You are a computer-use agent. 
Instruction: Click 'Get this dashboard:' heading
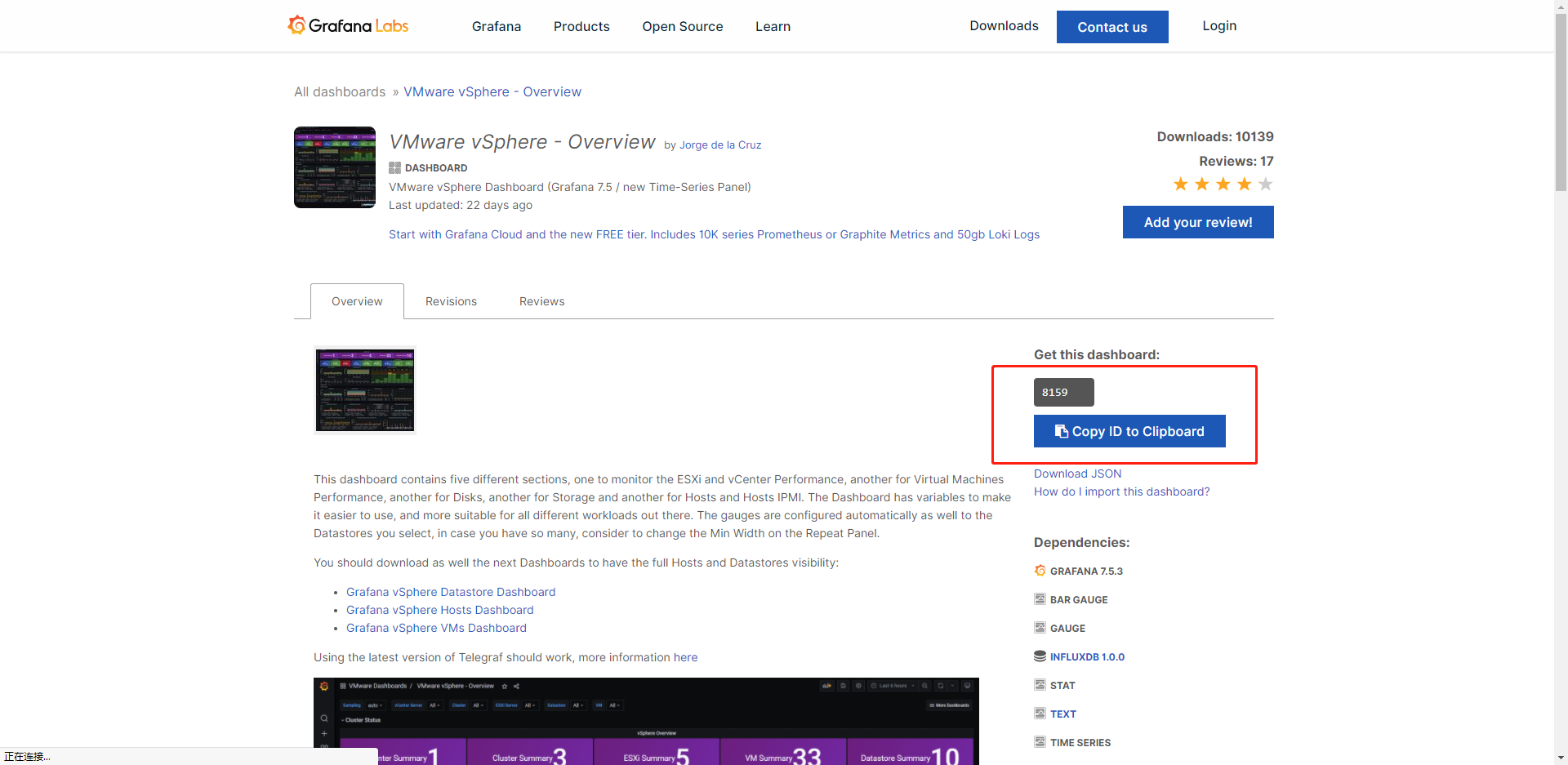coord(1097,354)
